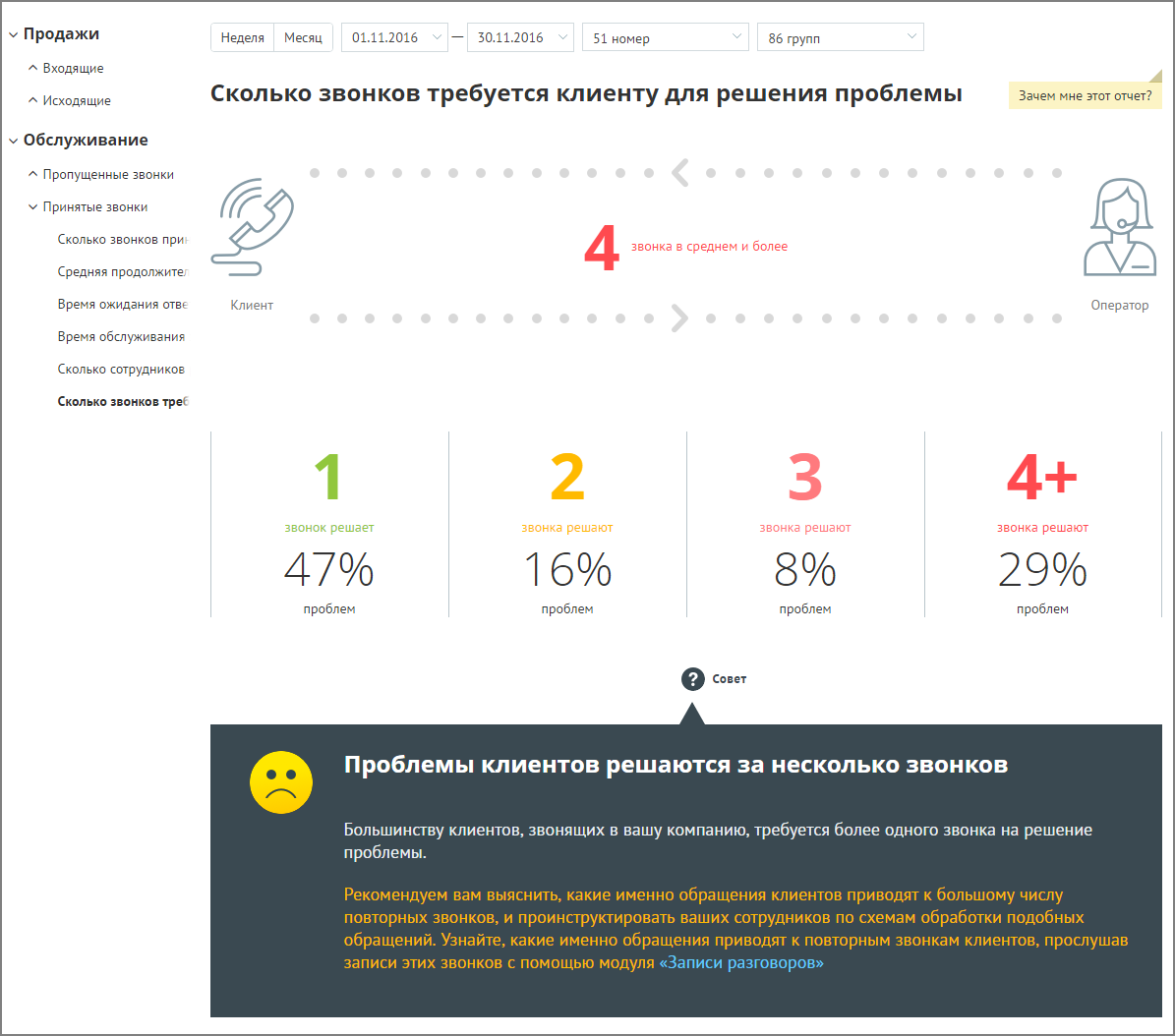Open report Сколько звонков при…
Image resolution: width=1175 pixels, height=1036 pixels.
(122, 240)
